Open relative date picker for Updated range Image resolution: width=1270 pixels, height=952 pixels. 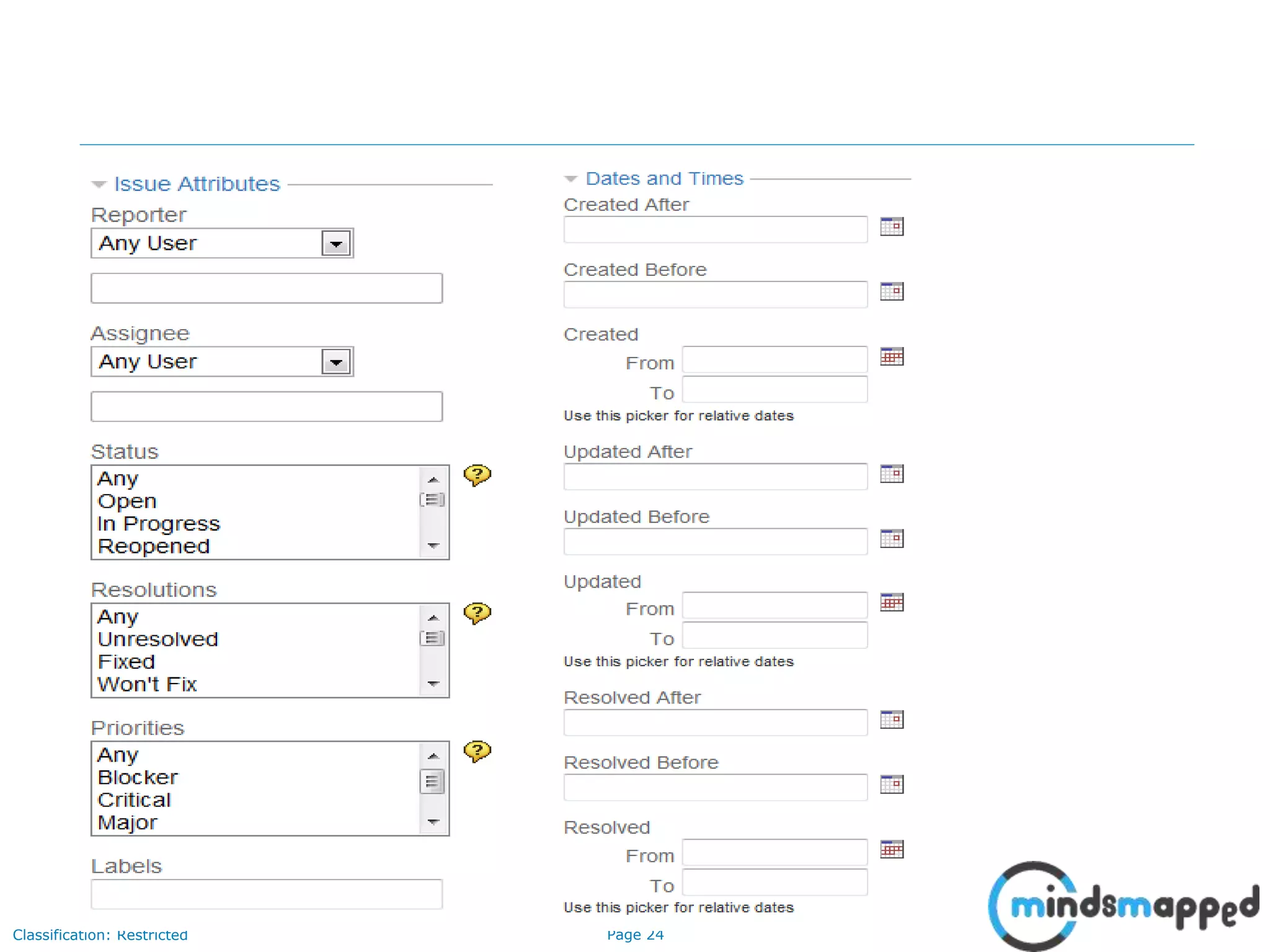coord(892,602)
